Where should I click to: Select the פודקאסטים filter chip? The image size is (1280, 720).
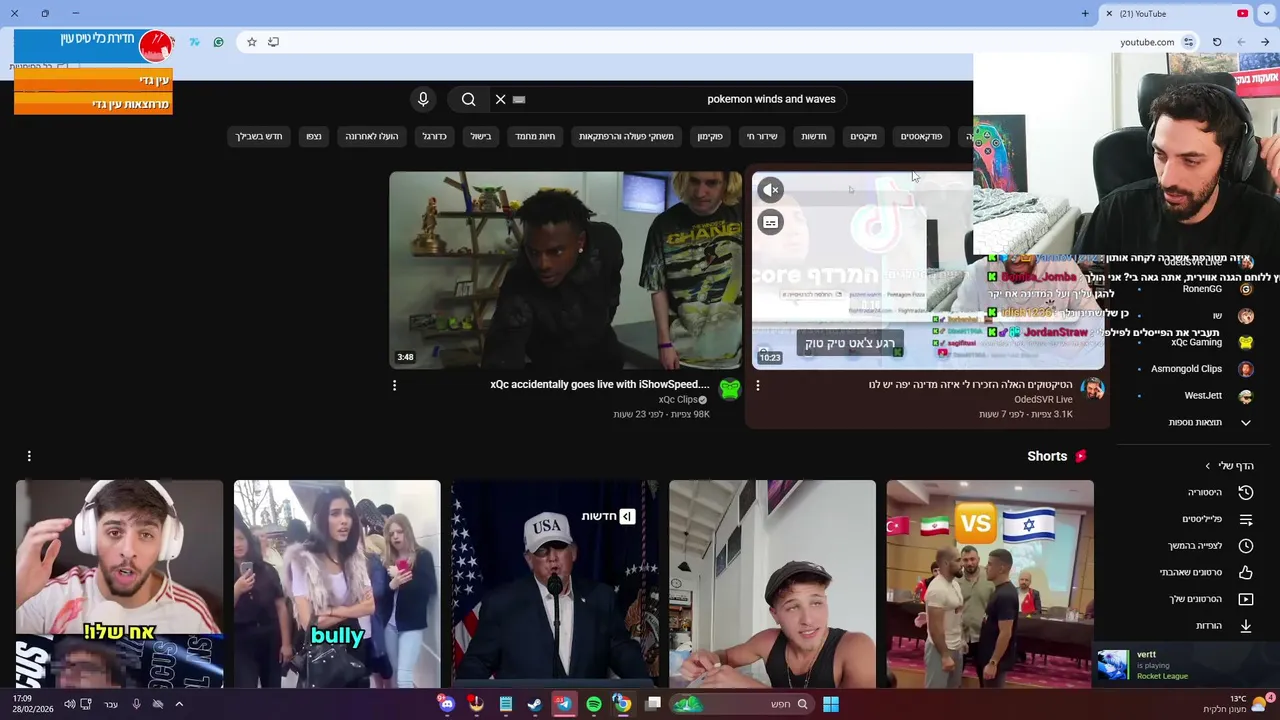(x=921, y=136)
